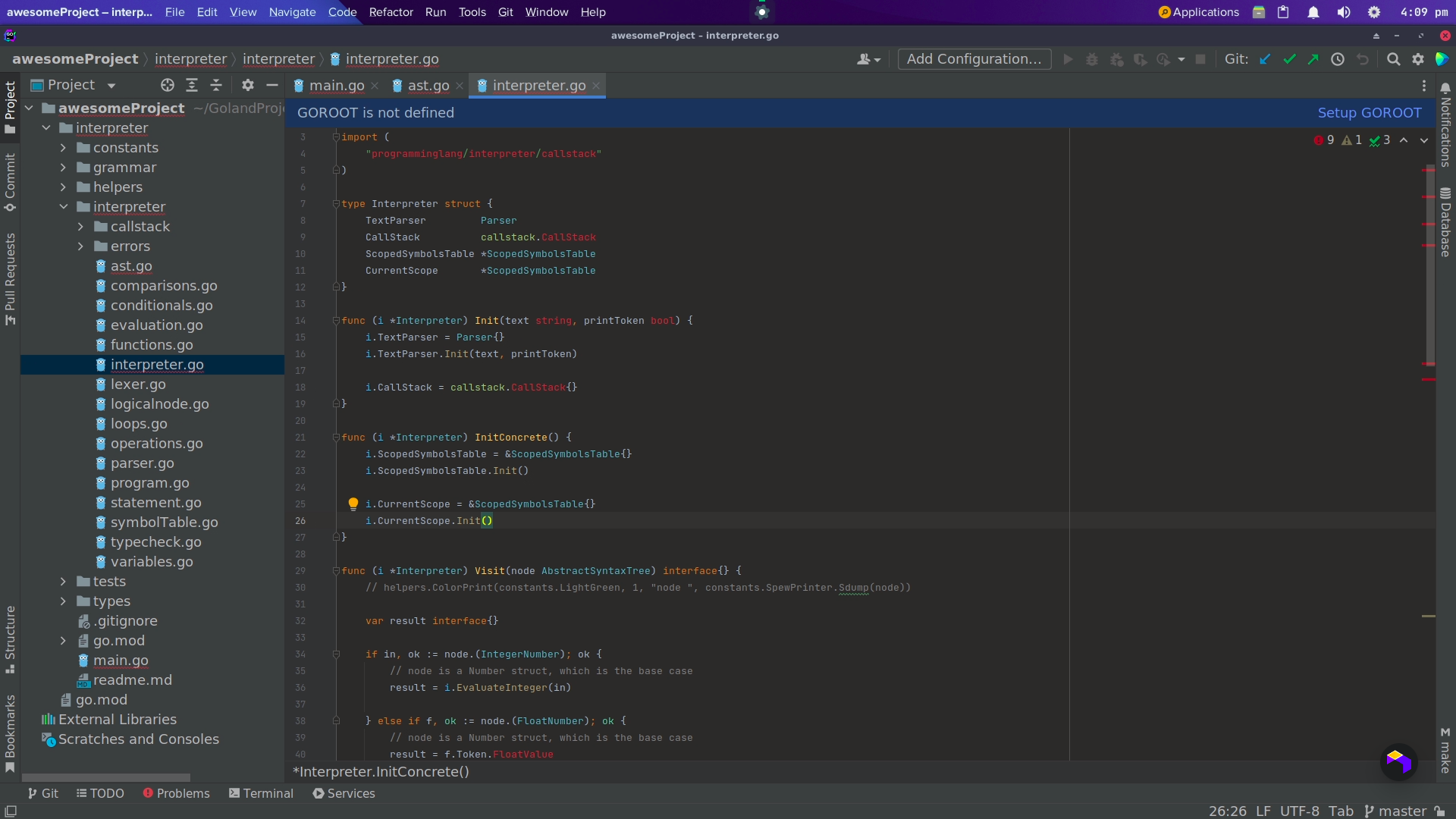Click the Git commit checkmark icon
This screenshot has height=819, width=1456.
(x=1289, y=59)
